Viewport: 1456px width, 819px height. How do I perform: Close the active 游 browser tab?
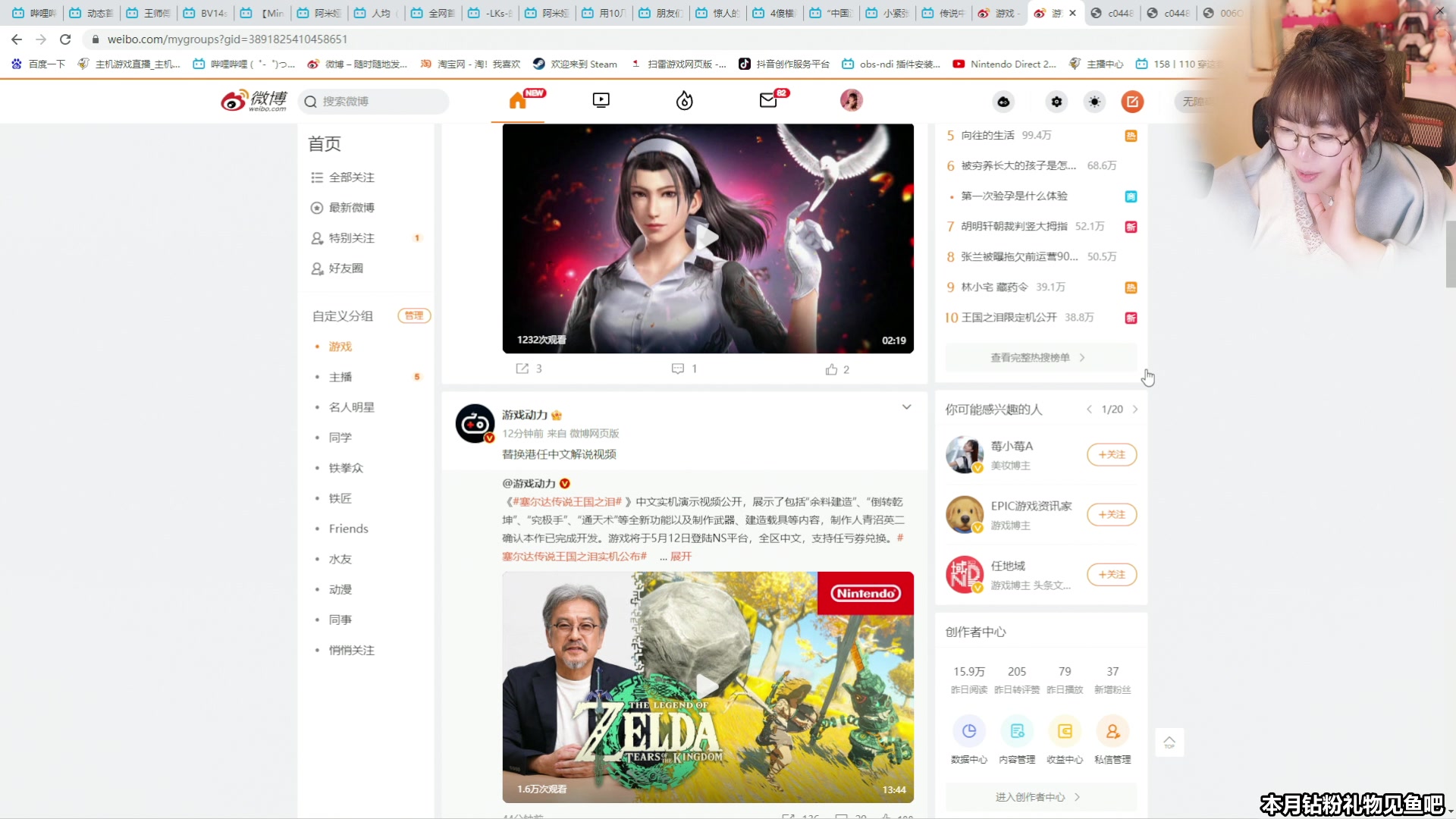tap(1072, 13)
